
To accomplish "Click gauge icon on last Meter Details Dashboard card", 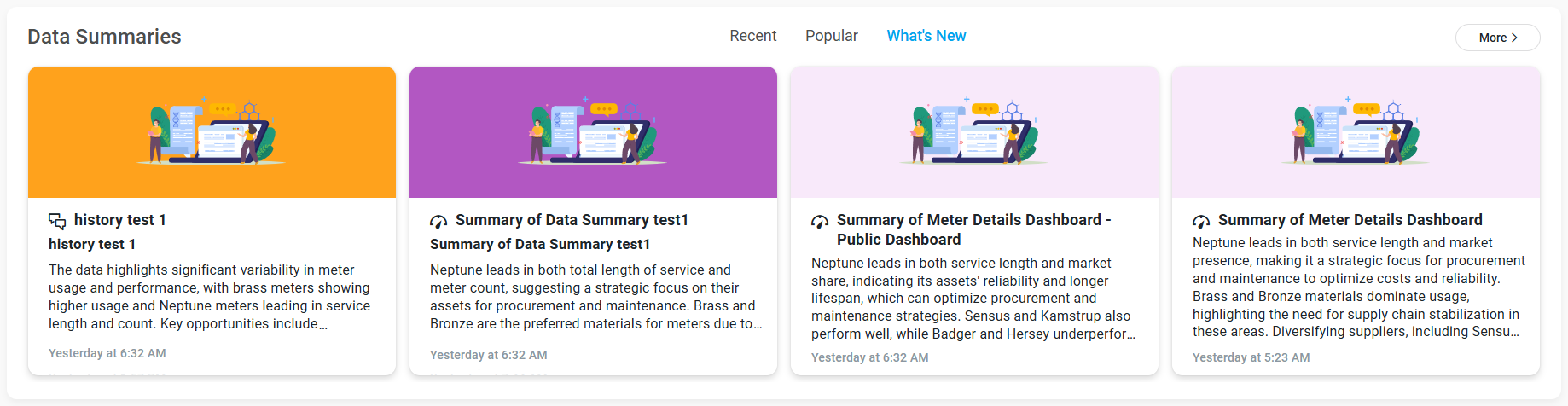I will 1201,221.
